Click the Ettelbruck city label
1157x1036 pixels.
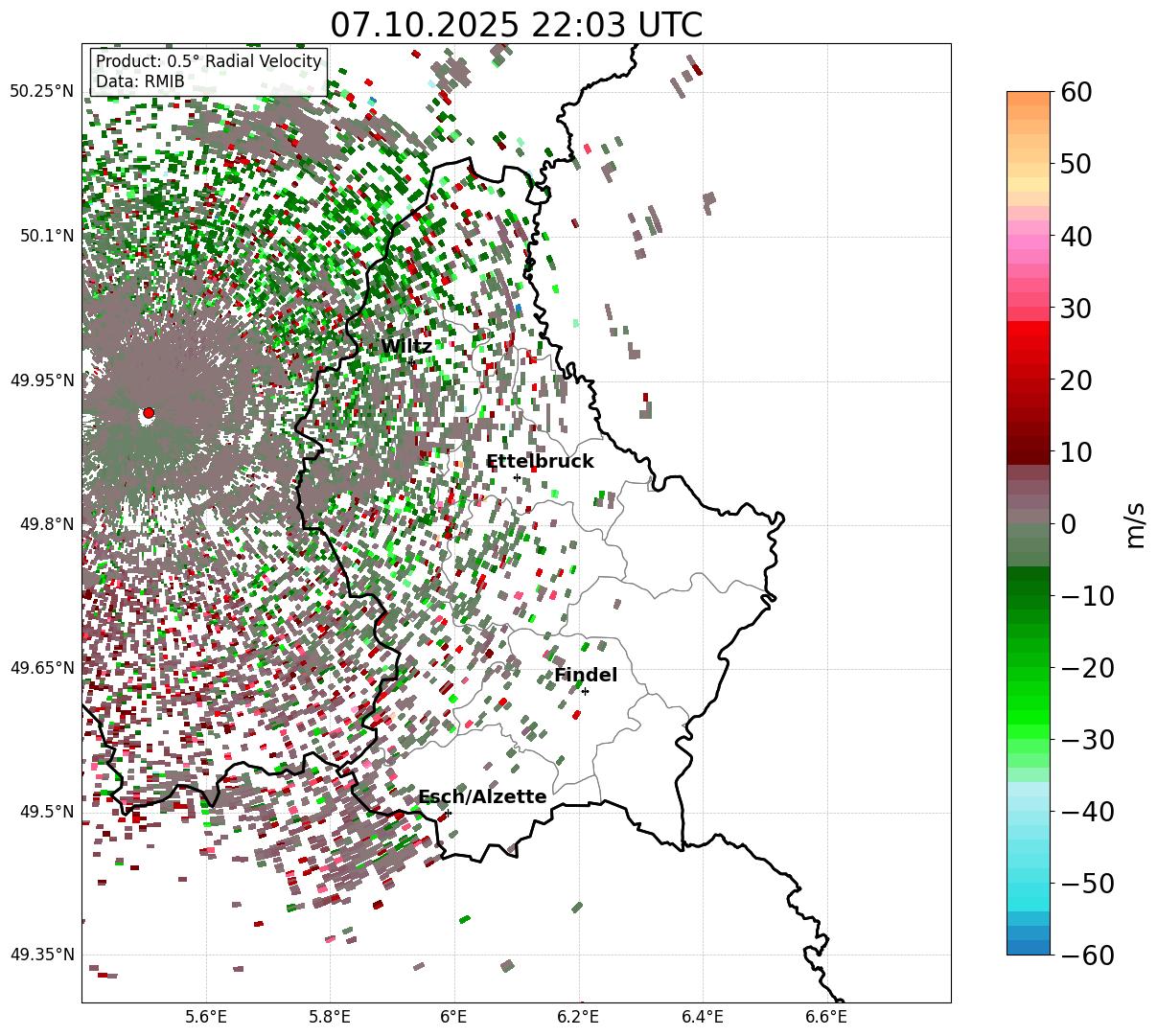click(540, 462)
